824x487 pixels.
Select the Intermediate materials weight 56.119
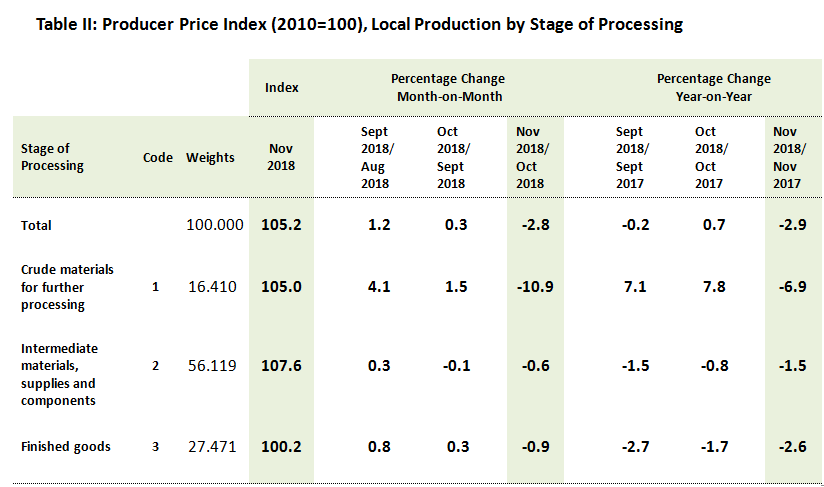tap(212, 367)
